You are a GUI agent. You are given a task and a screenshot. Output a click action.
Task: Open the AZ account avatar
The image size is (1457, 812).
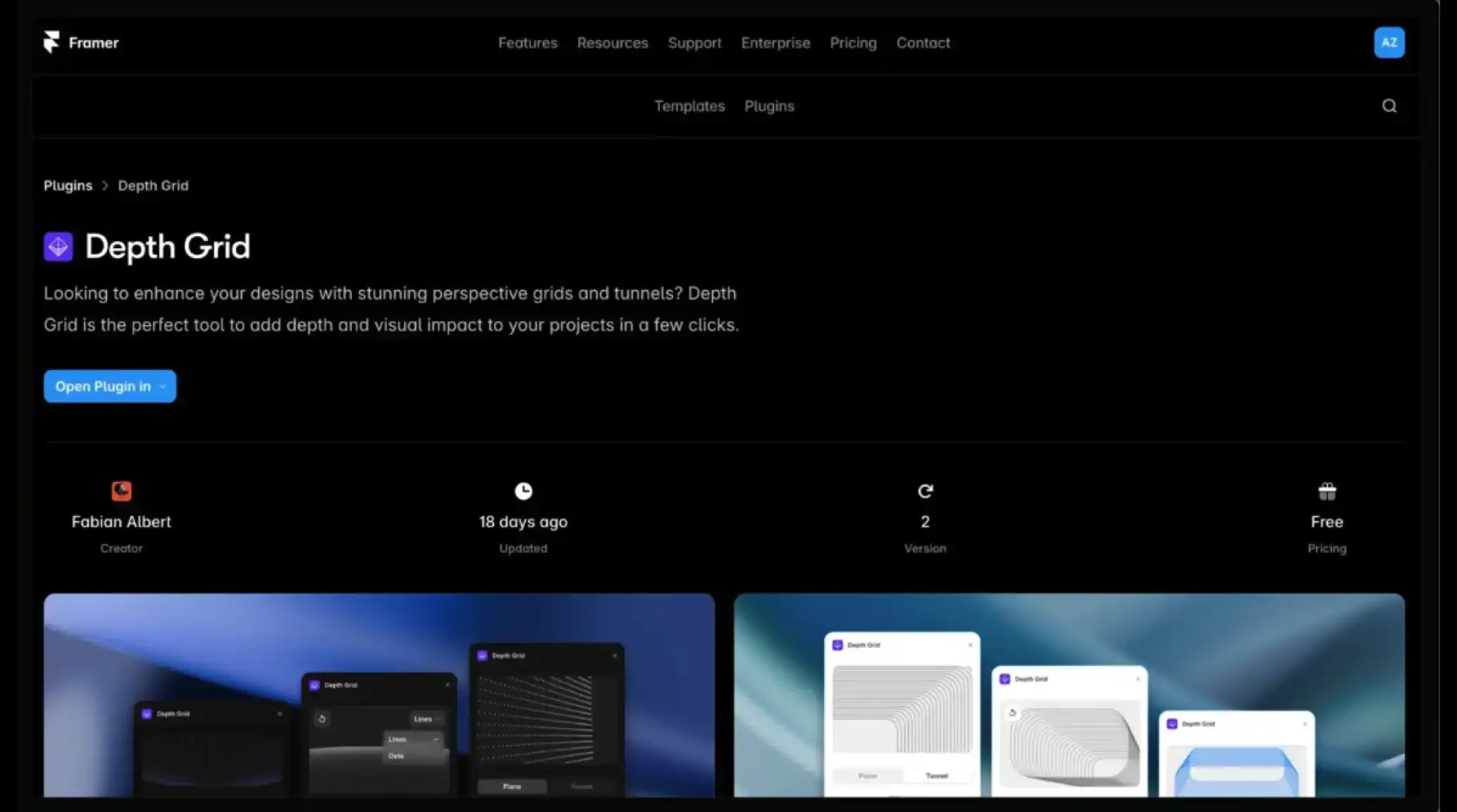[x=1389, y=42]
